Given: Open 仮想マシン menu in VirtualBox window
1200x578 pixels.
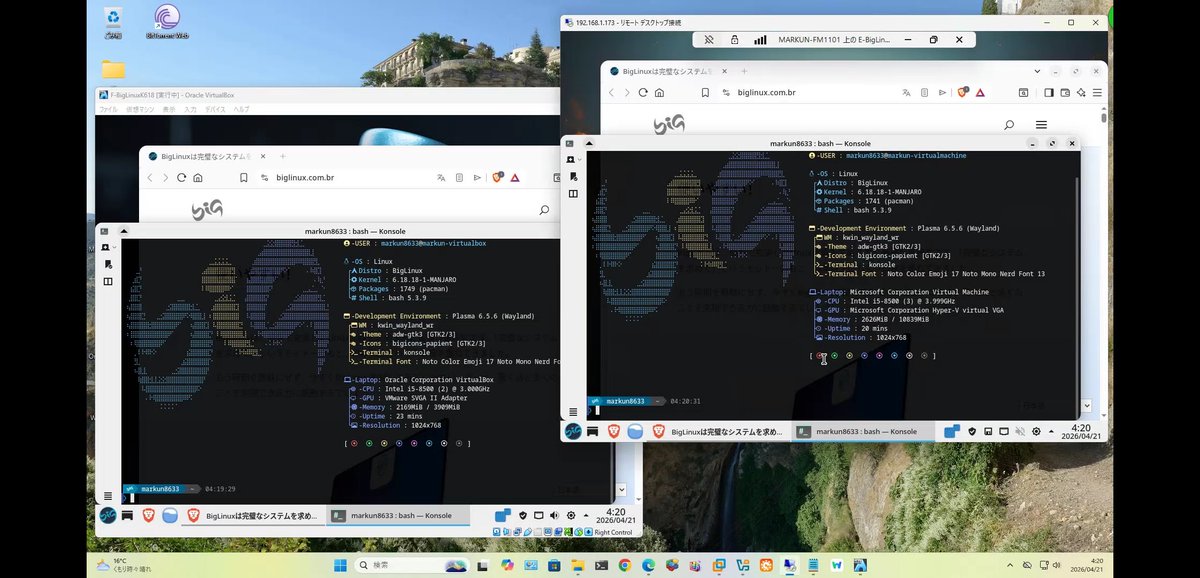Looking at the screenshot, I should (x=139, y=109).
